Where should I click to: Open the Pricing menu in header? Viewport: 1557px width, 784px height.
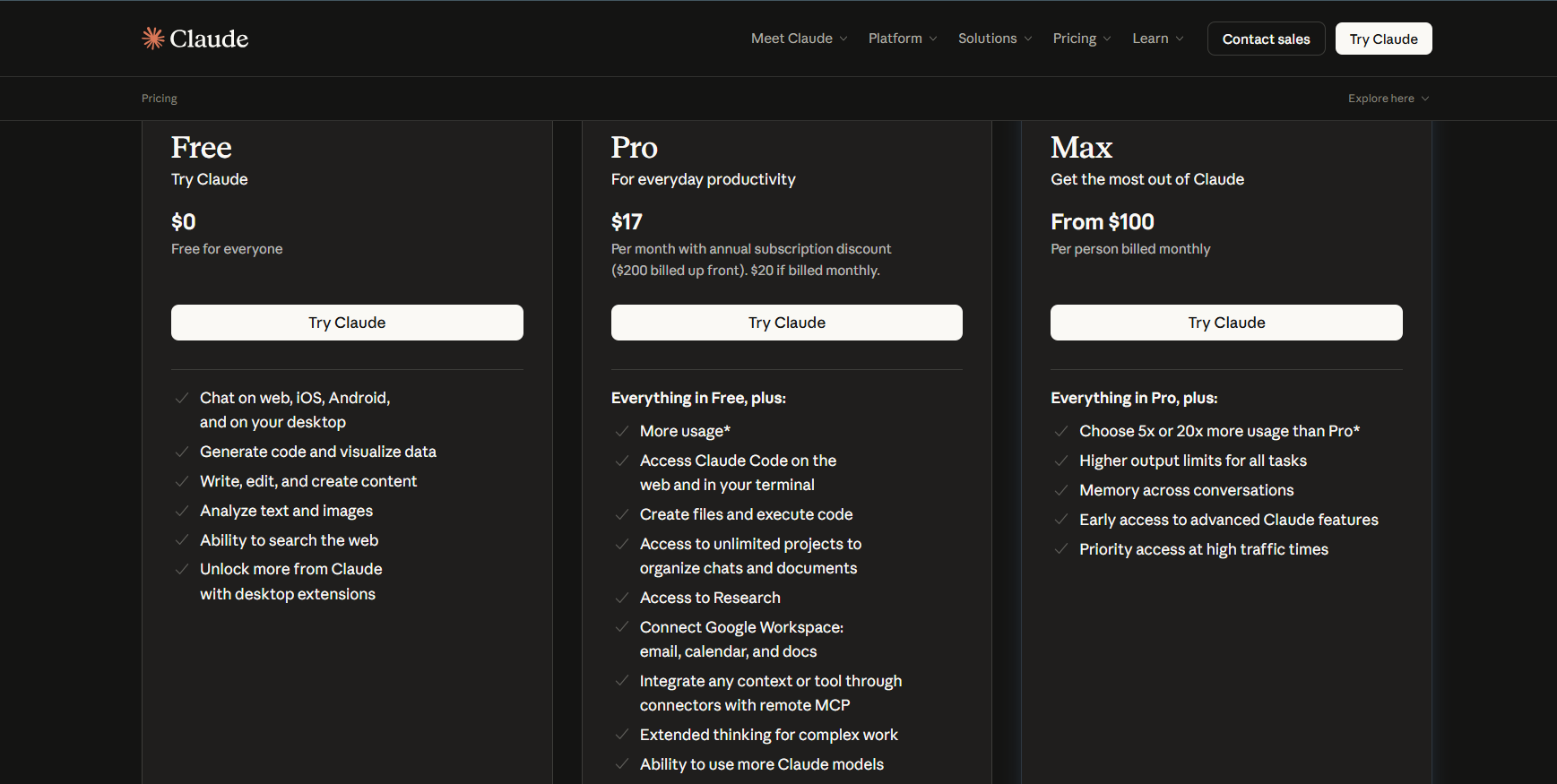click(x=1082, y=39)
